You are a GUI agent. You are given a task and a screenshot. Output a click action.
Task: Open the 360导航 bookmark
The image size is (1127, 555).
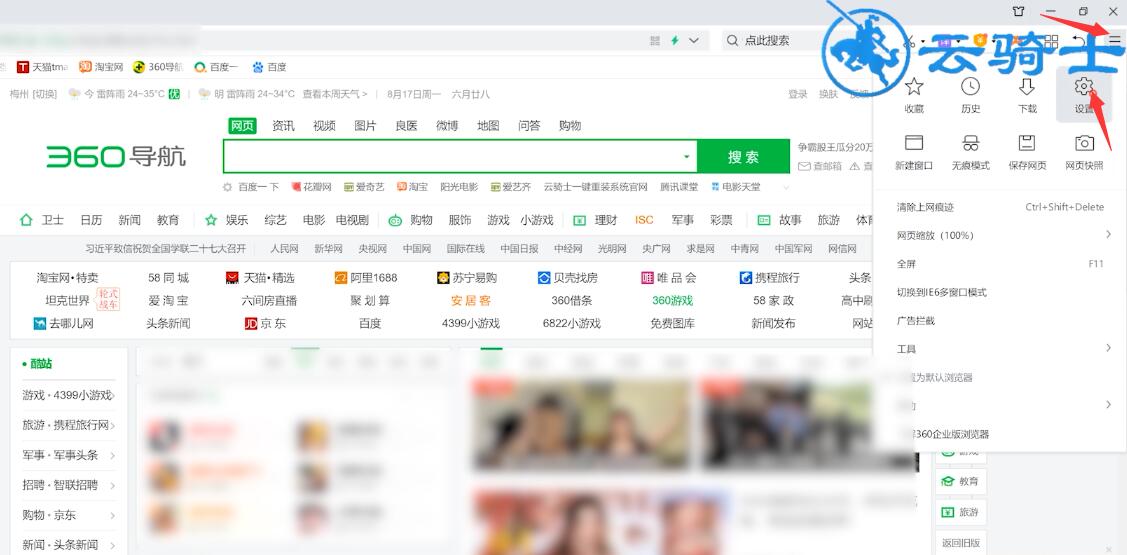tap(158, 67)
